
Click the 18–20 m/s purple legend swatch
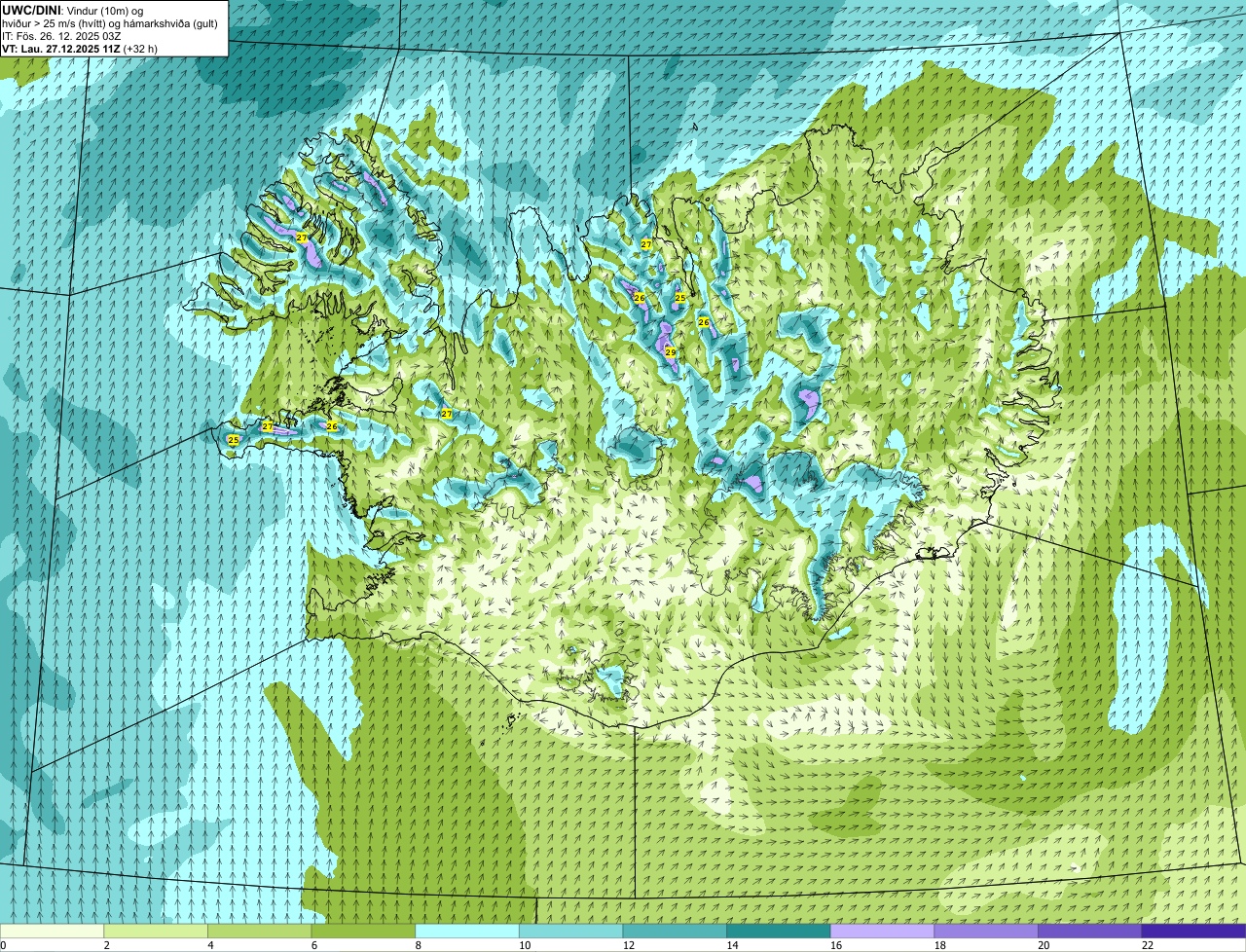(x=986, y=931)
